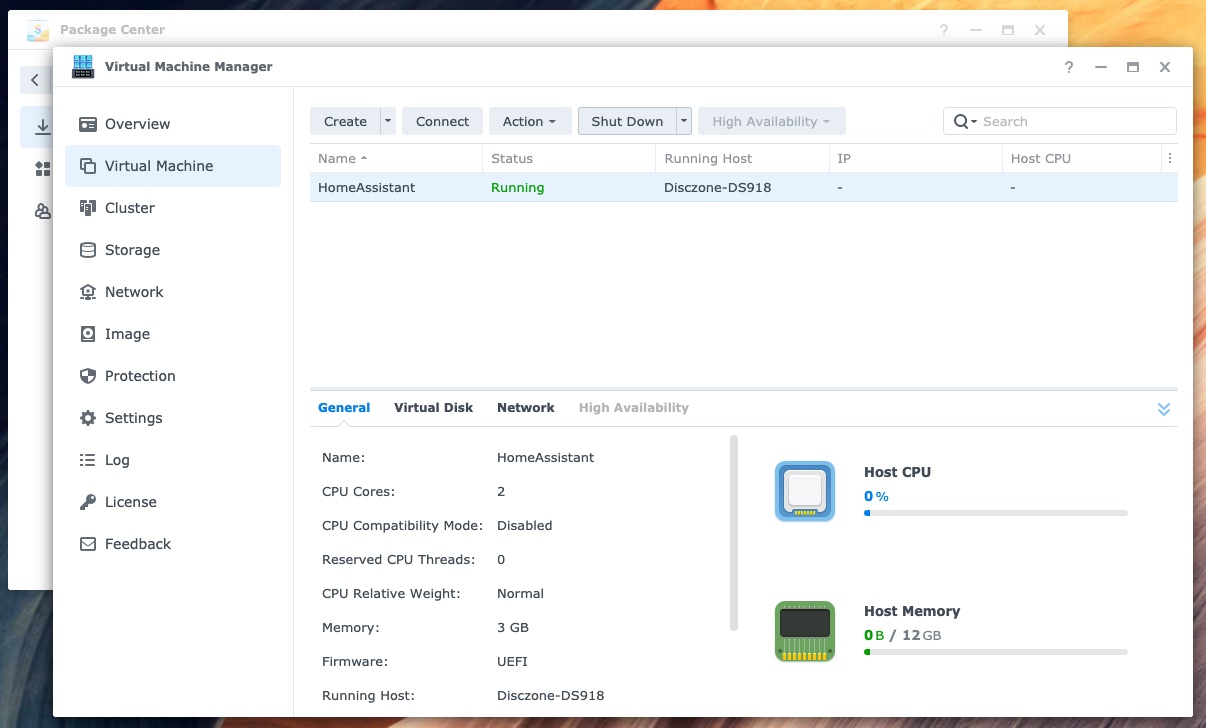Click the Host CPU chip icon
The width and height of the screenshot is (1206, 728).
805,491
